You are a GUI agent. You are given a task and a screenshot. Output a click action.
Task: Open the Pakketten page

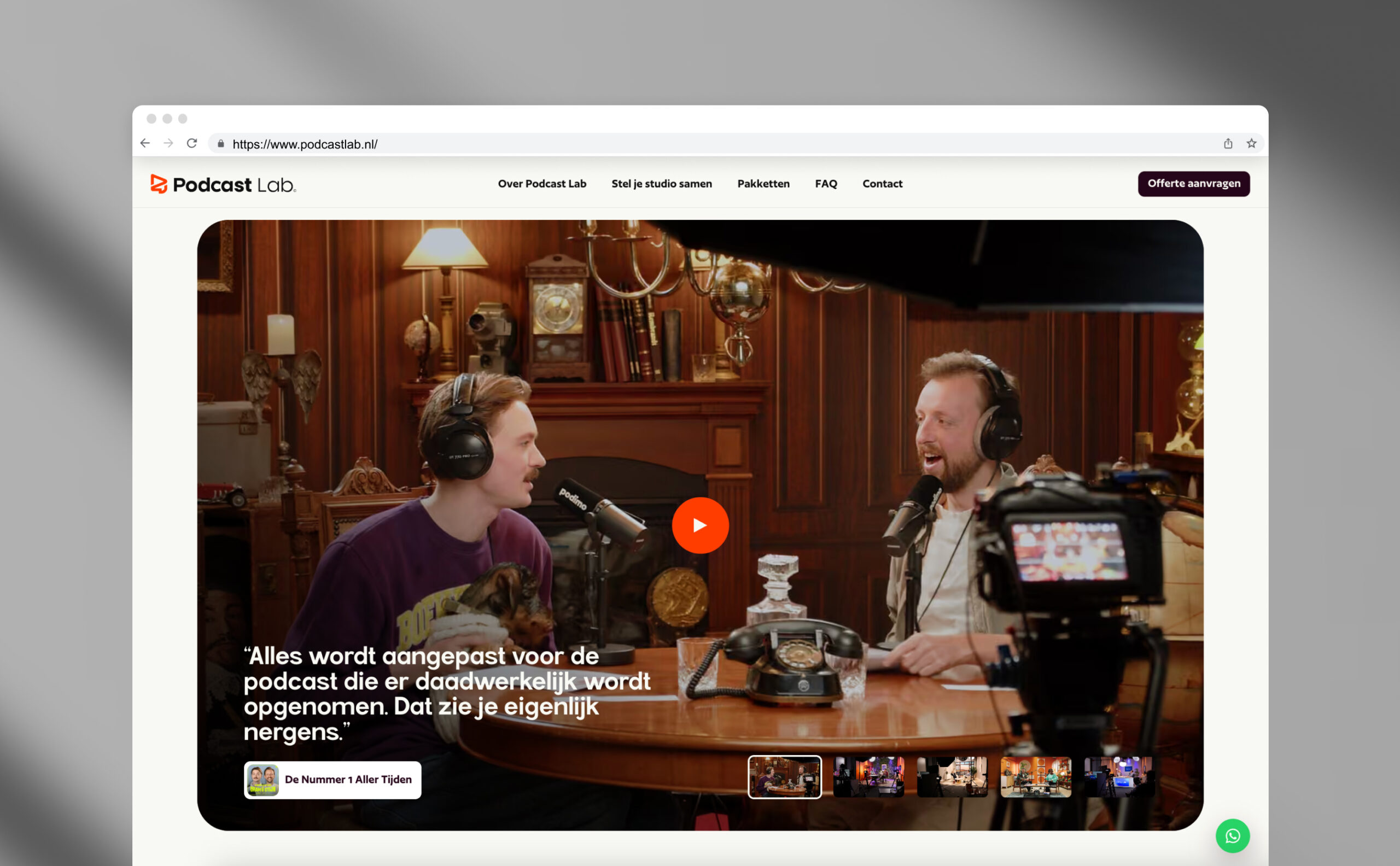click(763, 184)
